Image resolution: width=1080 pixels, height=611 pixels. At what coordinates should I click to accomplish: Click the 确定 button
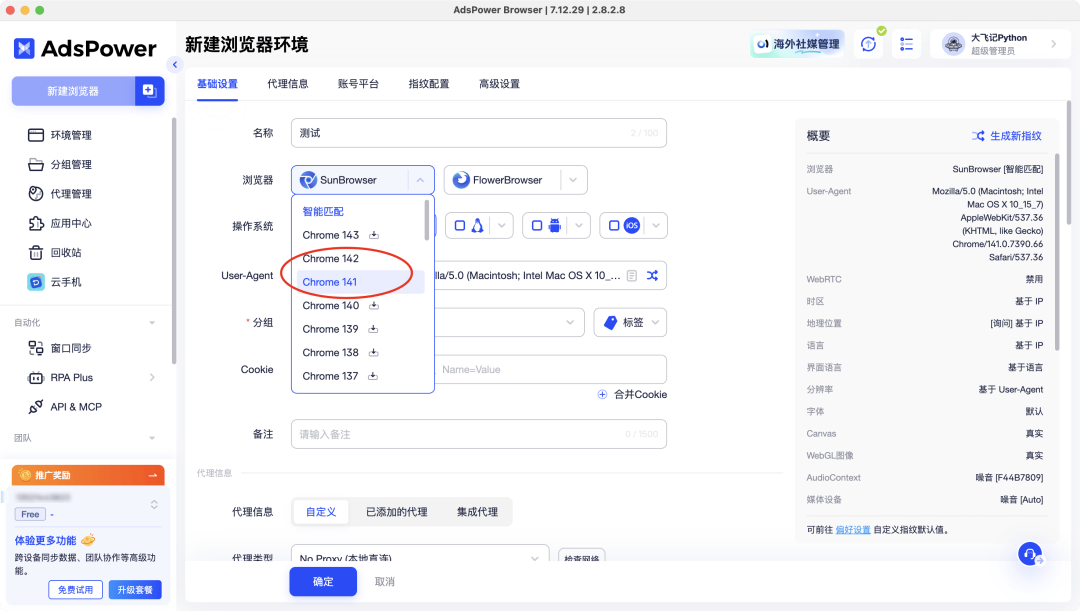pyautogui.click(x=323, y=582)
